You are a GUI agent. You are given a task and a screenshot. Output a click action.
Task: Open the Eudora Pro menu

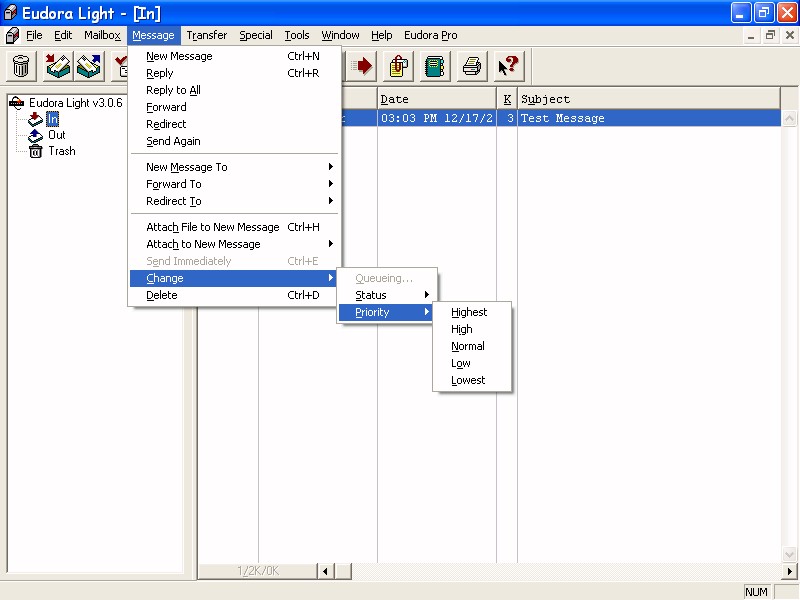tap(431, 35)
